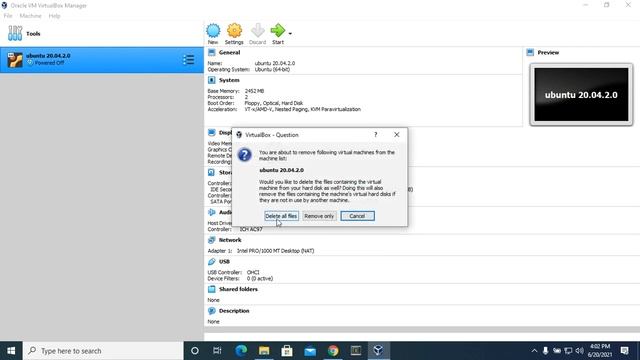
Task: Click the New machine toolbar icon
Action: 213,33
